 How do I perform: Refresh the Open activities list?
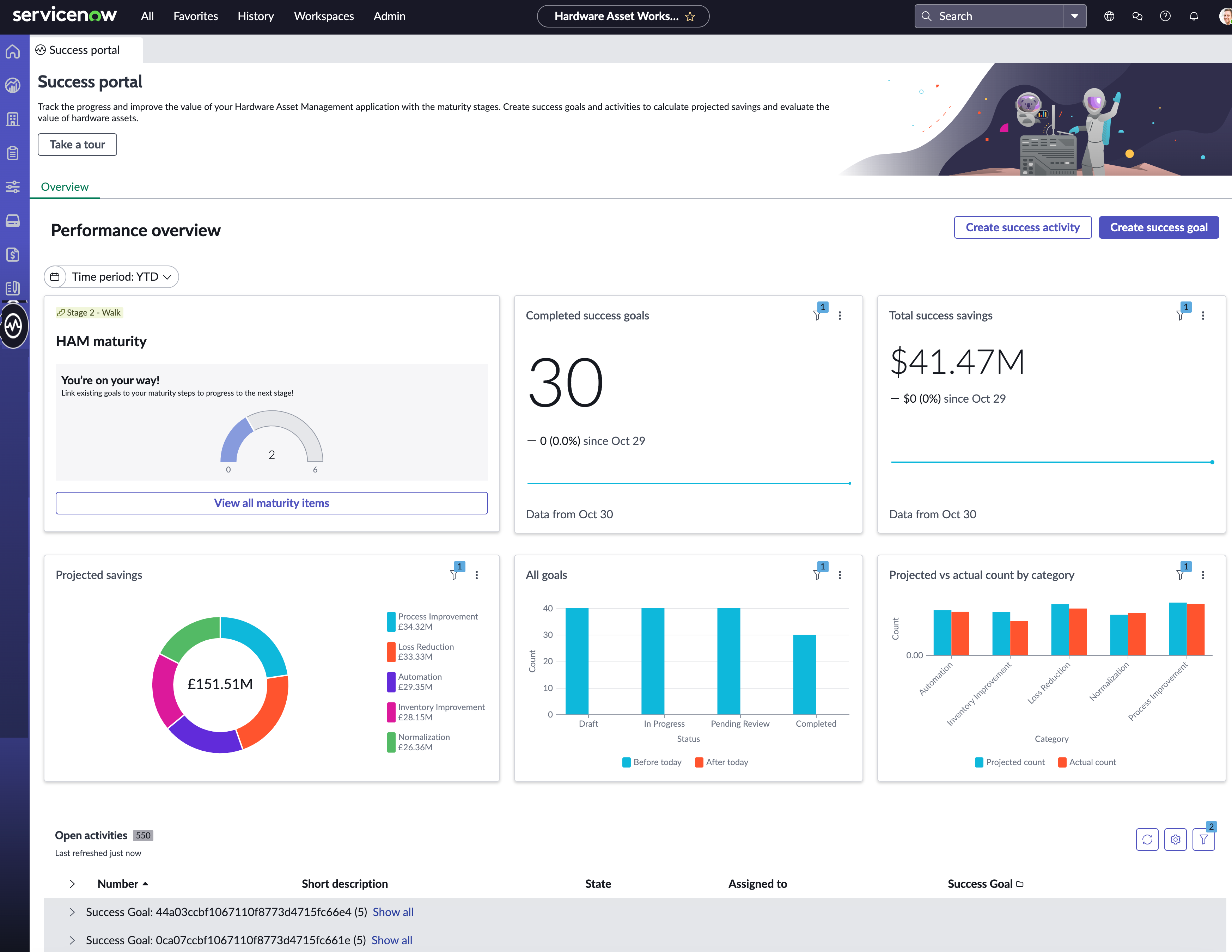coord(1147,839)
